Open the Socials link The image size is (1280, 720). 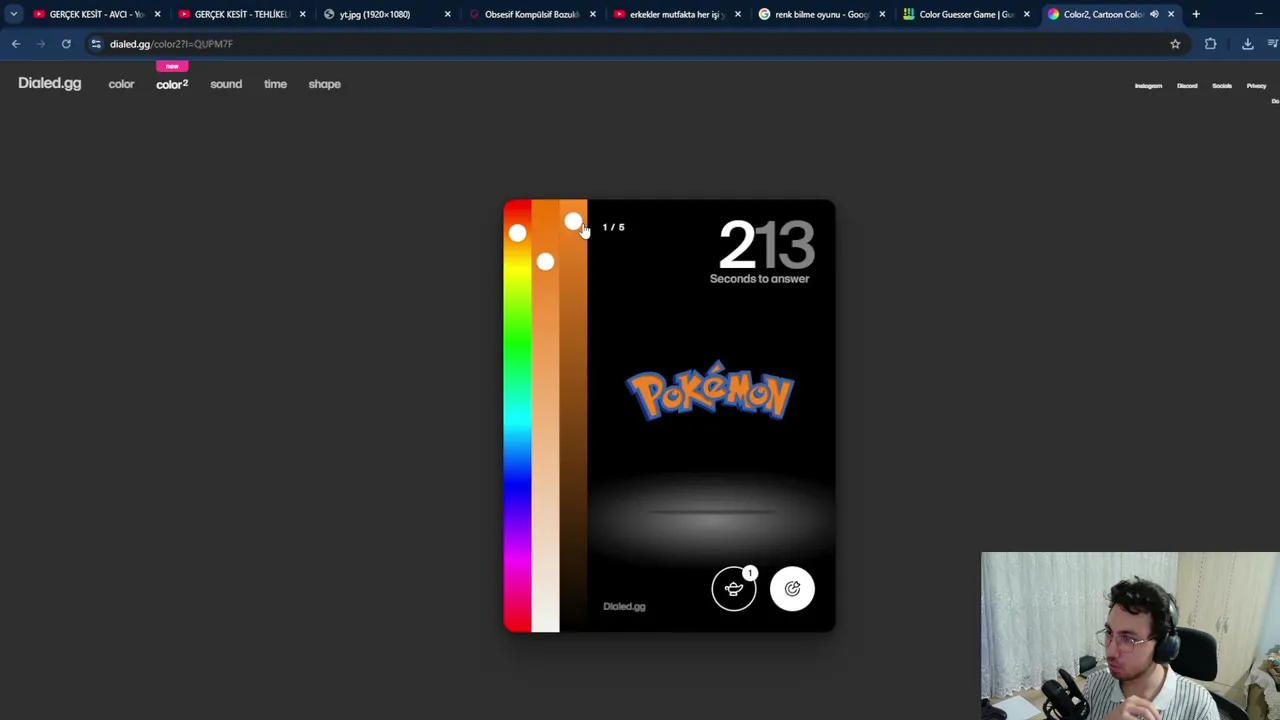point(1222,86)
